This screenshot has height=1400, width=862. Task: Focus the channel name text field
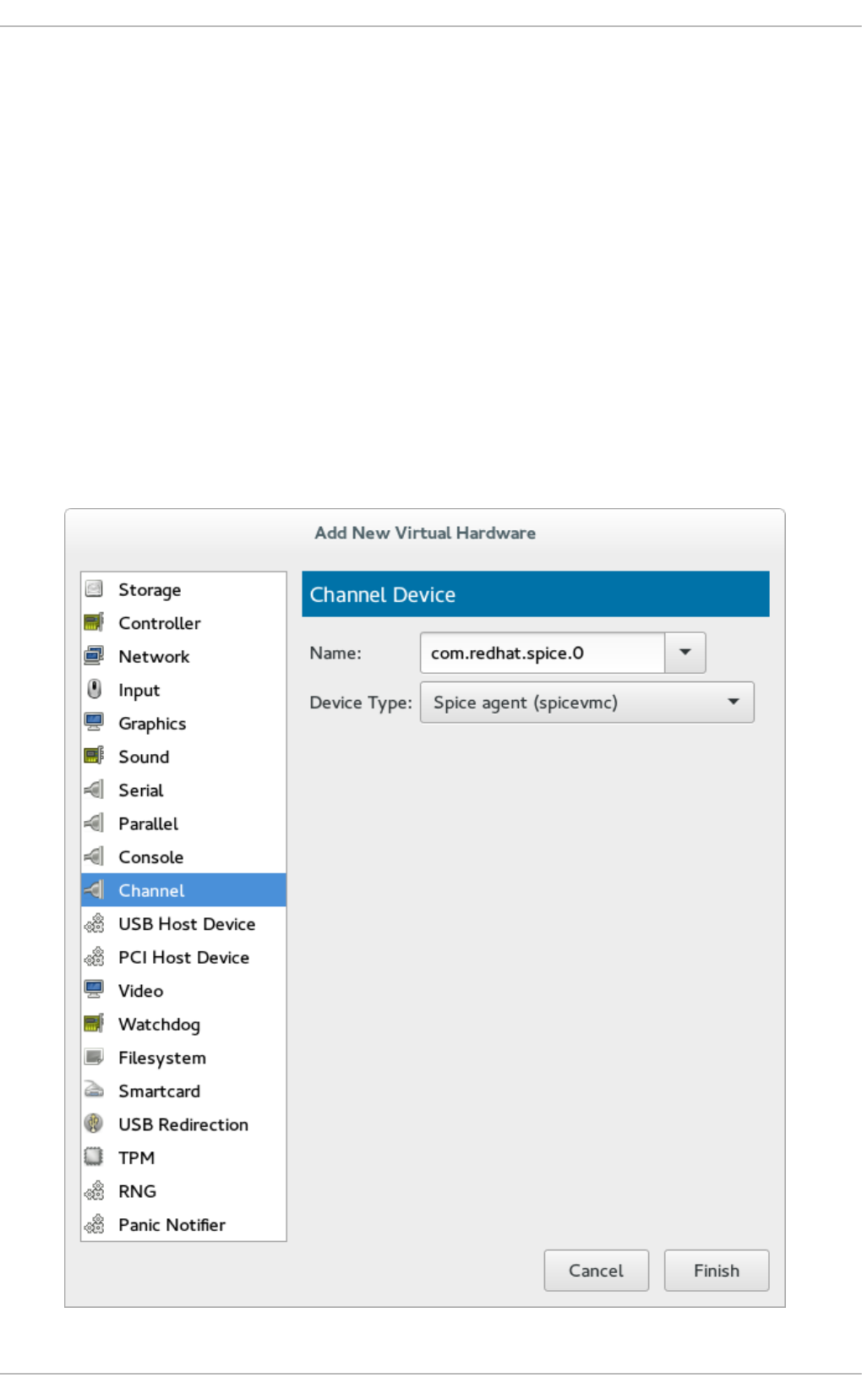click(543, 653)
